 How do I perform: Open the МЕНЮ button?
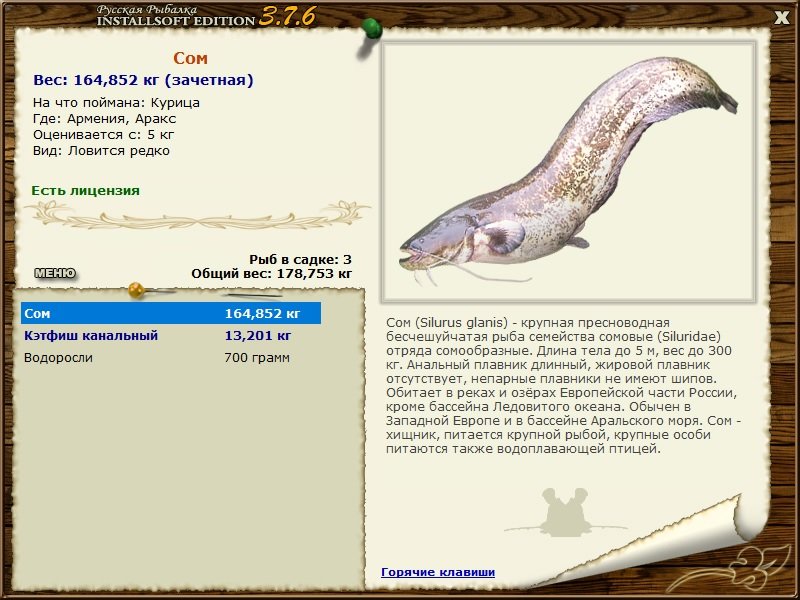pos(55,273)
